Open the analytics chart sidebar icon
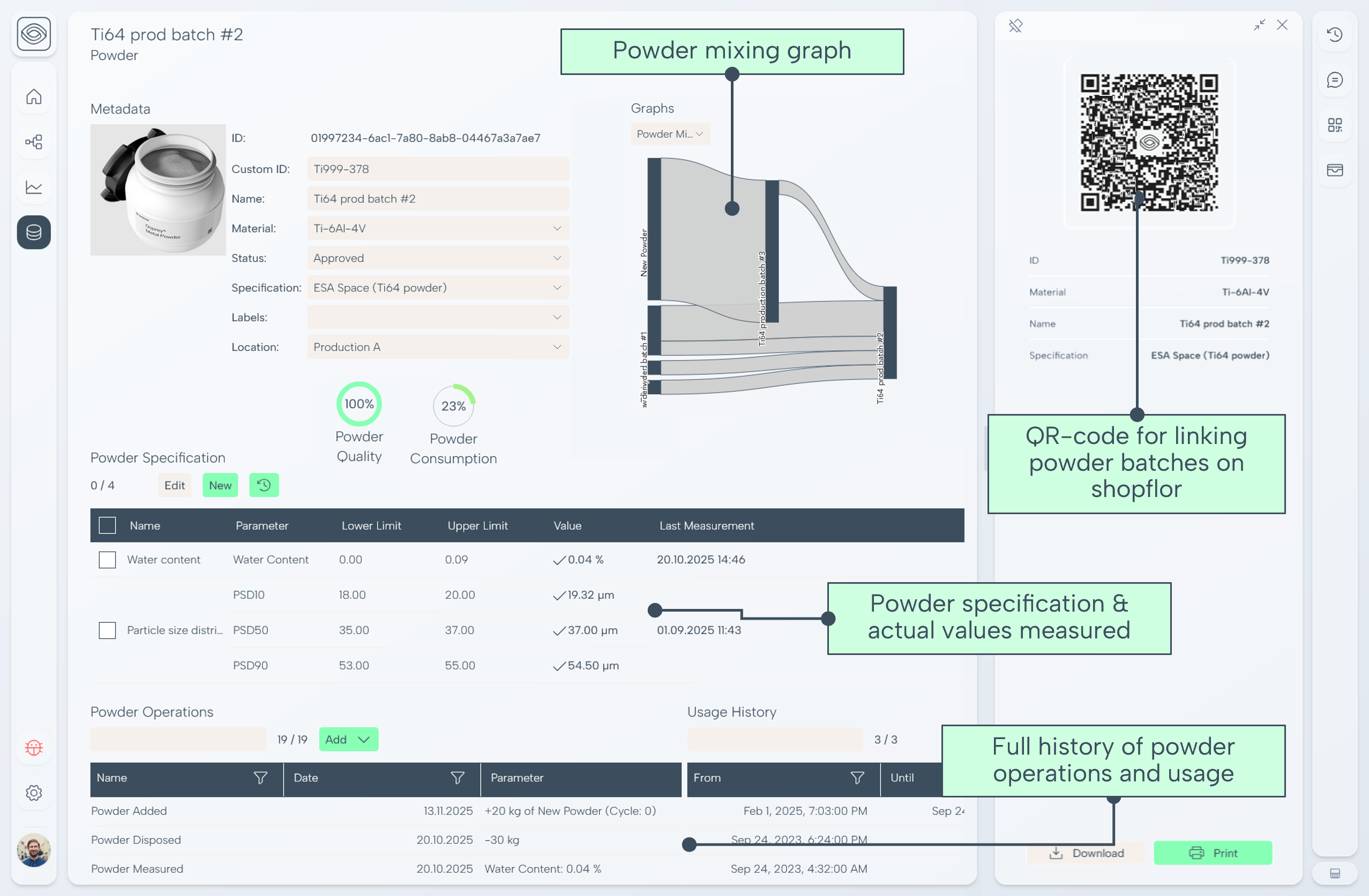The image size is (1369, 896). [x=34, y=187]
